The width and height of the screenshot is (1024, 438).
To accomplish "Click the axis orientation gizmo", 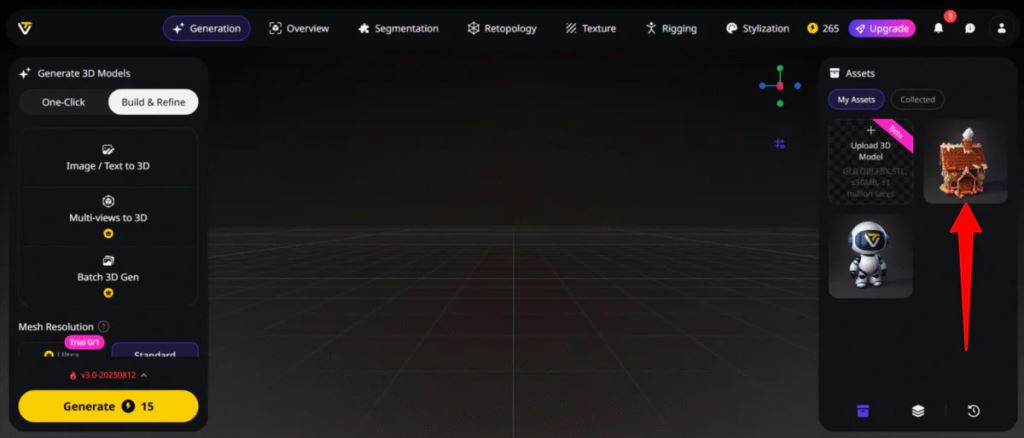I will coord(779,86).
